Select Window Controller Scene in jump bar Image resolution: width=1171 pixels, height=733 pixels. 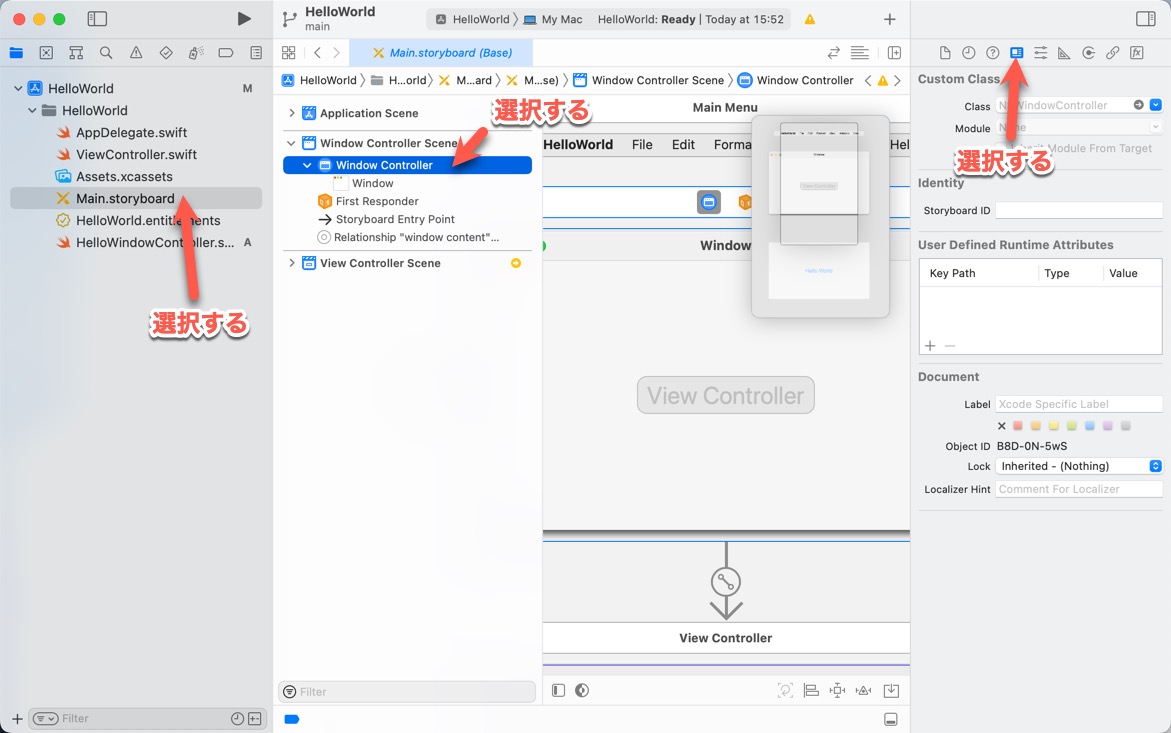[x=648, y=80]
